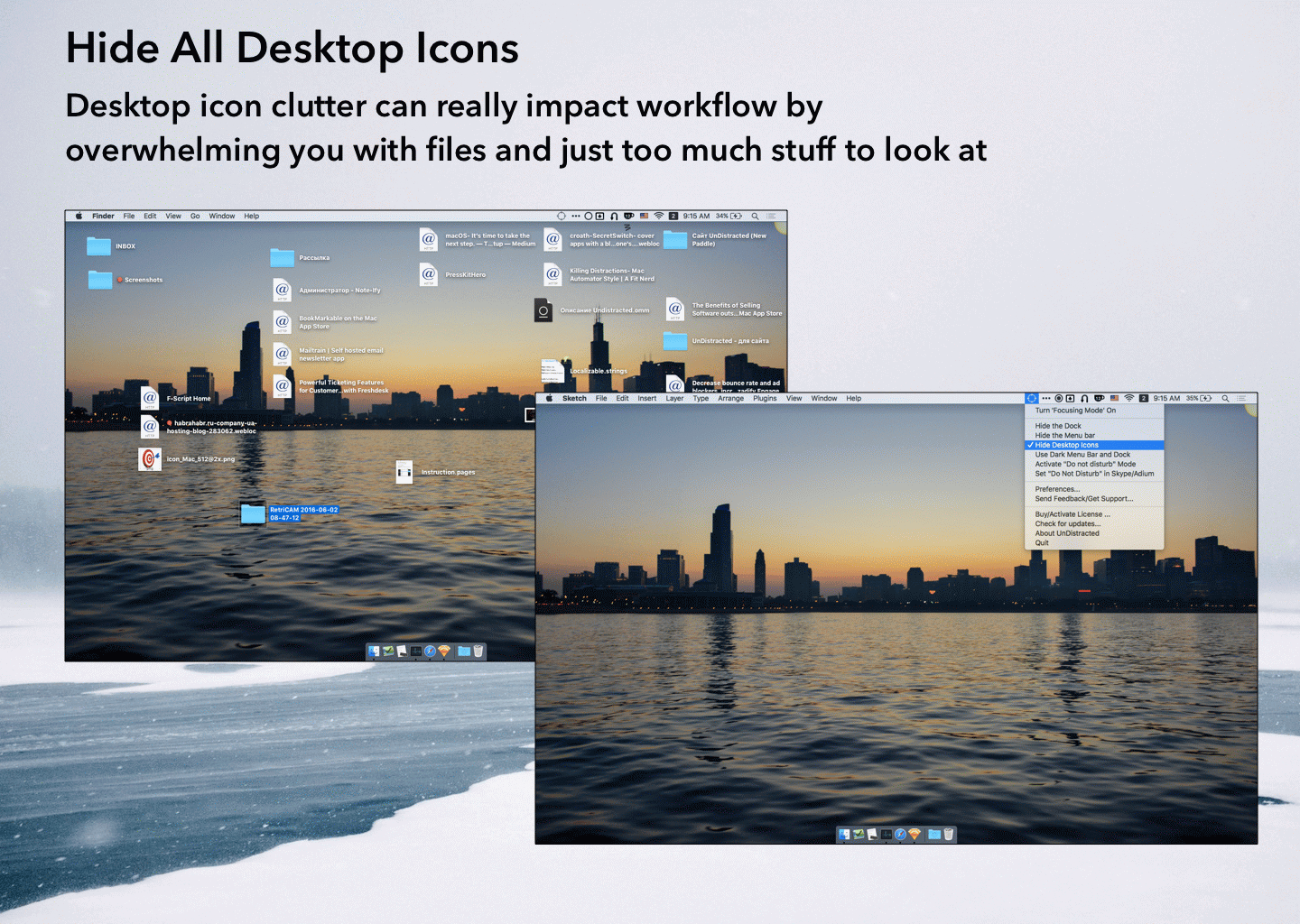Open Preferences... from UnDistracted menu
Image resolution: width=1300 pixels, height=924 pixels.
point(1094,489)
